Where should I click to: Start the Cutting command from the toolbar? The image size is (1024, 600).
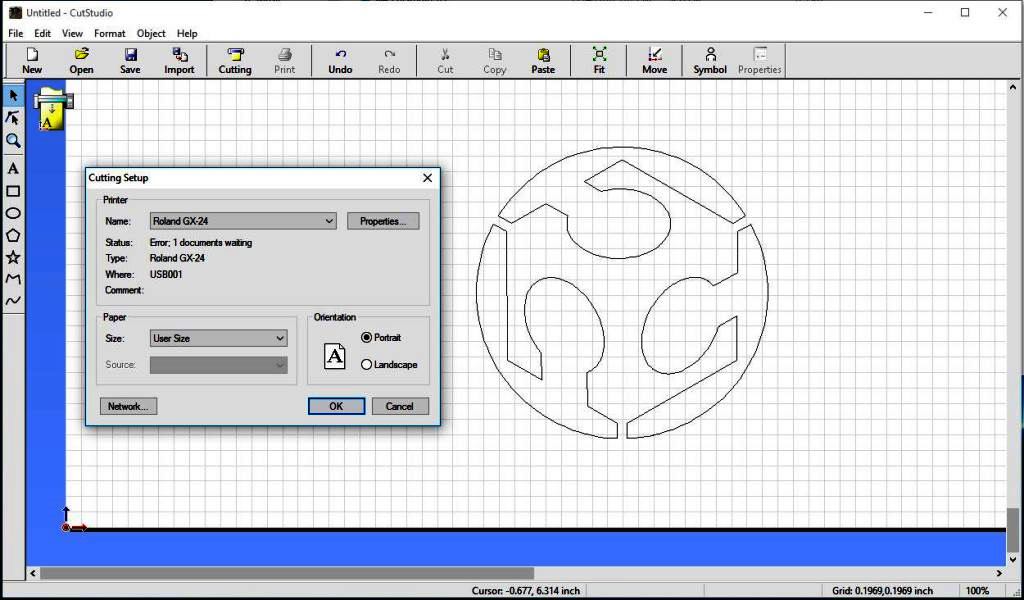click(234, 61)
